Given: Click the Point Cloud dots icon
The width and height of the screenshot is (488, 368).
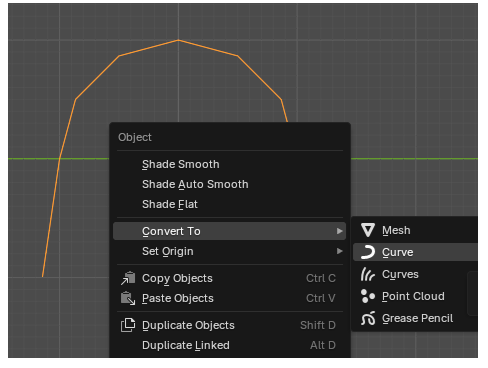Looking at the screenshot, I should click(x=368, y=296).
